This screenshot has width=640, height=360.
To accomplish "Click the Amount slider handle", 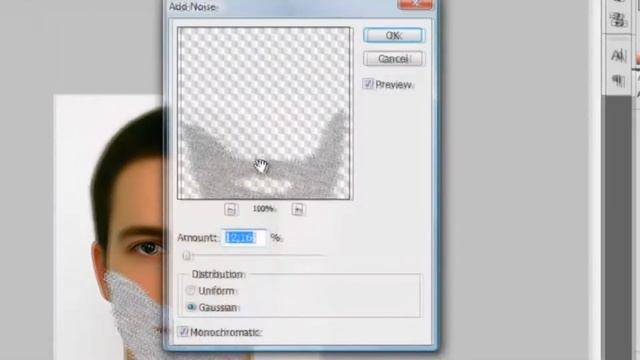I will (187, 256).
